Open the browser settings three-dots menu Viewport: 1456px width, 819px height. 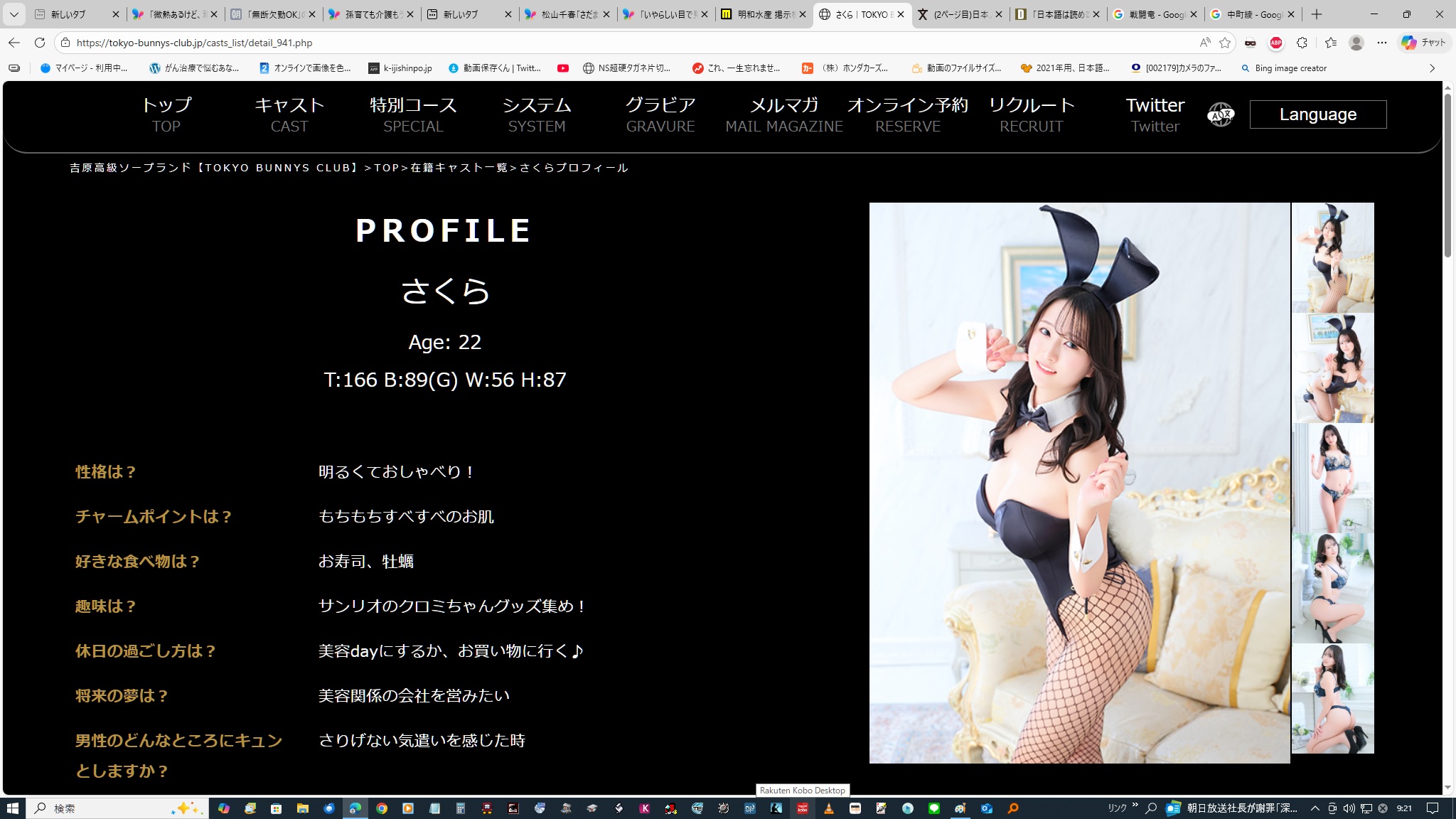tap(1381, 43)
